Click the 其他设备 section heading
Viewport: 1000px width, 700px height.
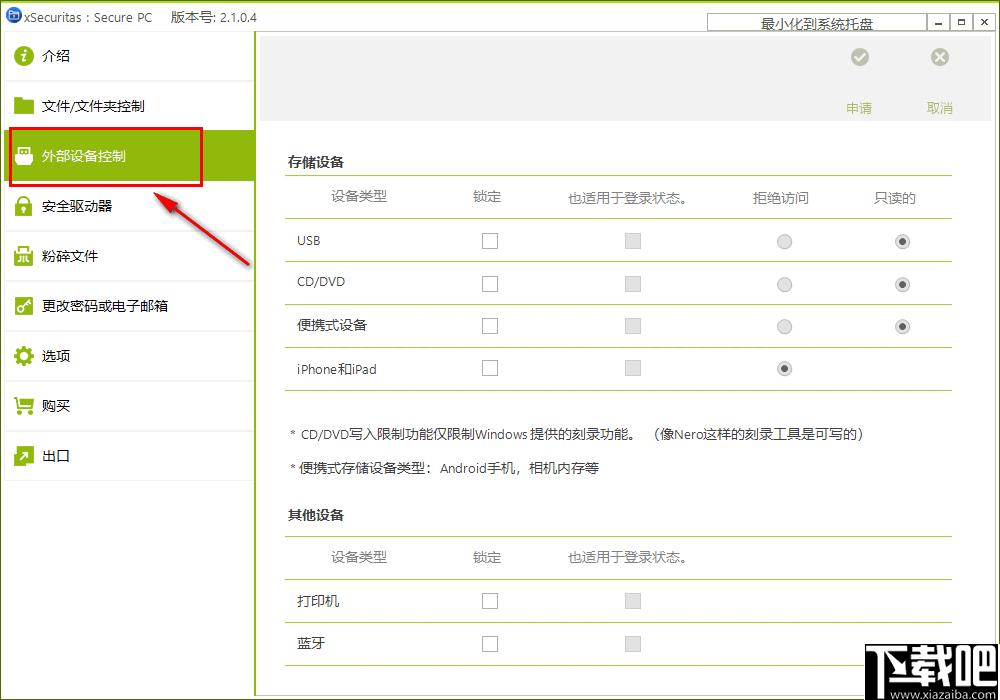(316, 515)
